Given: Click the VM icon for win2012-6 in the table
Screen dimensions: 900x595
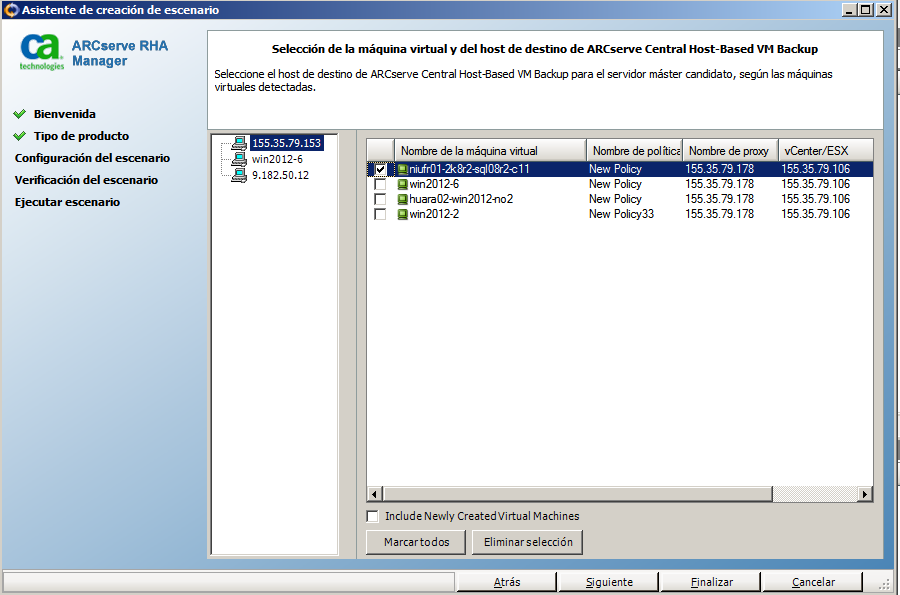Looking at the screenshot, I should tap(403, 184).
